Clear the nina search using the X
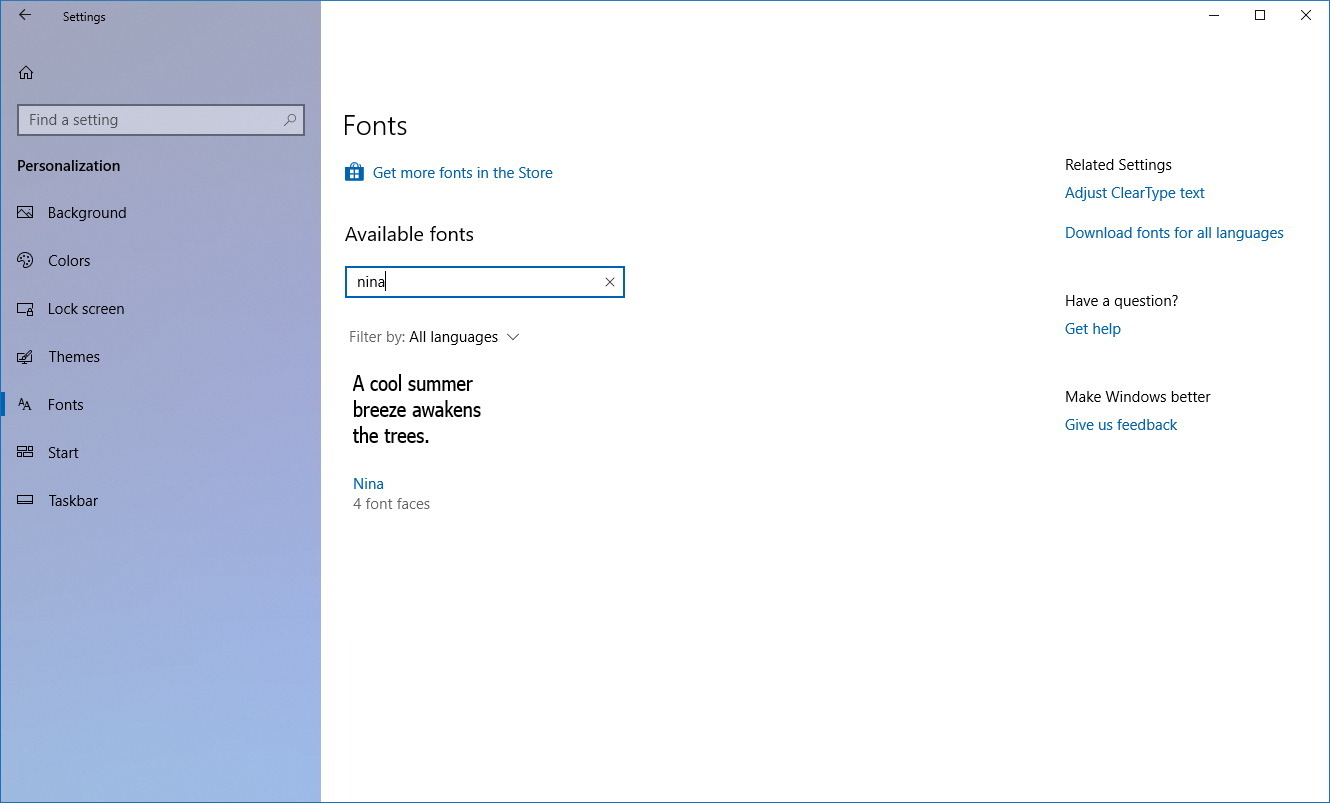The width and height of the screenshot is (1330, 803). point(610,282)
